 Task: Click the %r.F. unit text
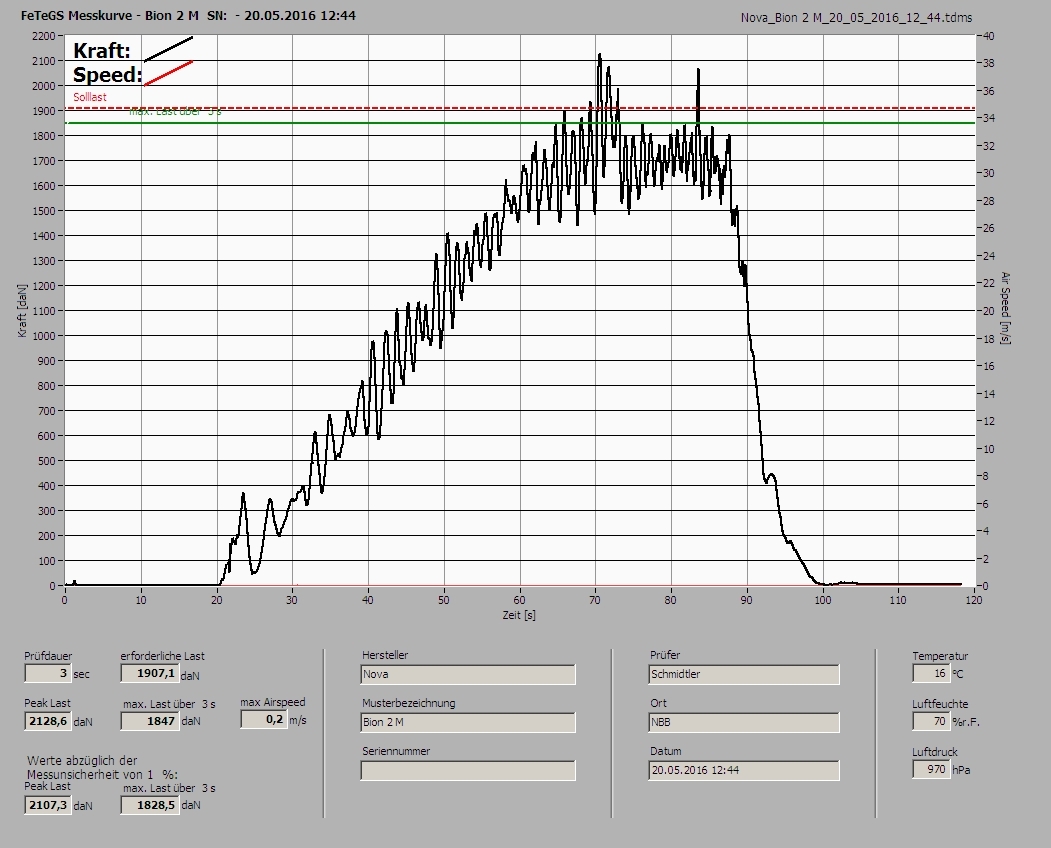click(966, 723)
